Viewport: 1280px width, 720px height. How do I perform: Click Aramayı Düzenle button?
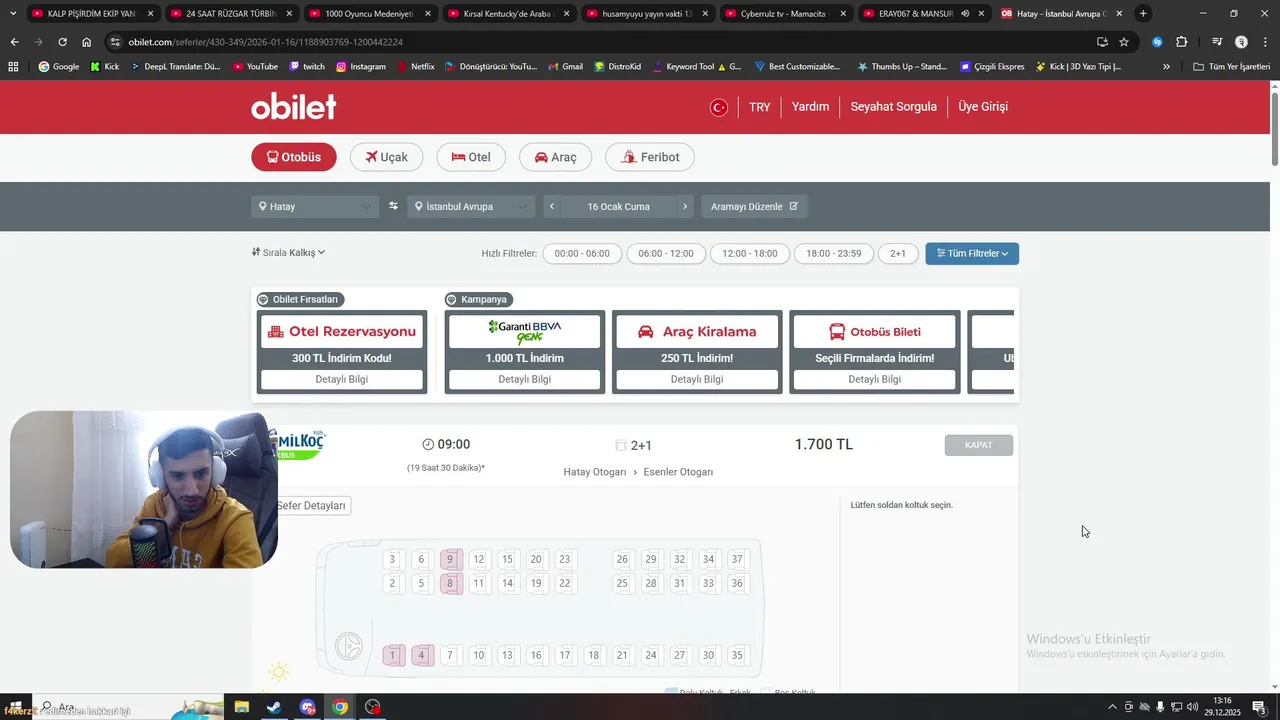click(754, 206)
